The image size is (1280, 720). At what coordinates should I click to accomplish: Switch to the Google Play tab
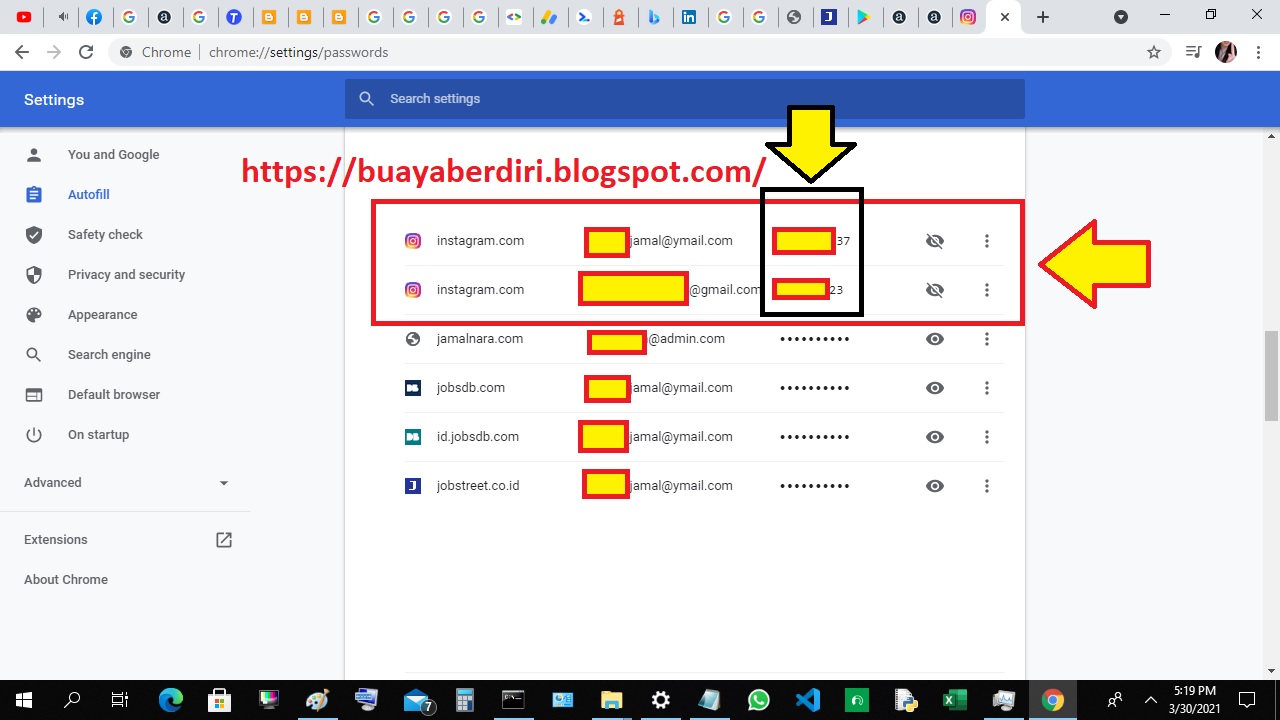[x=863, y=17]
